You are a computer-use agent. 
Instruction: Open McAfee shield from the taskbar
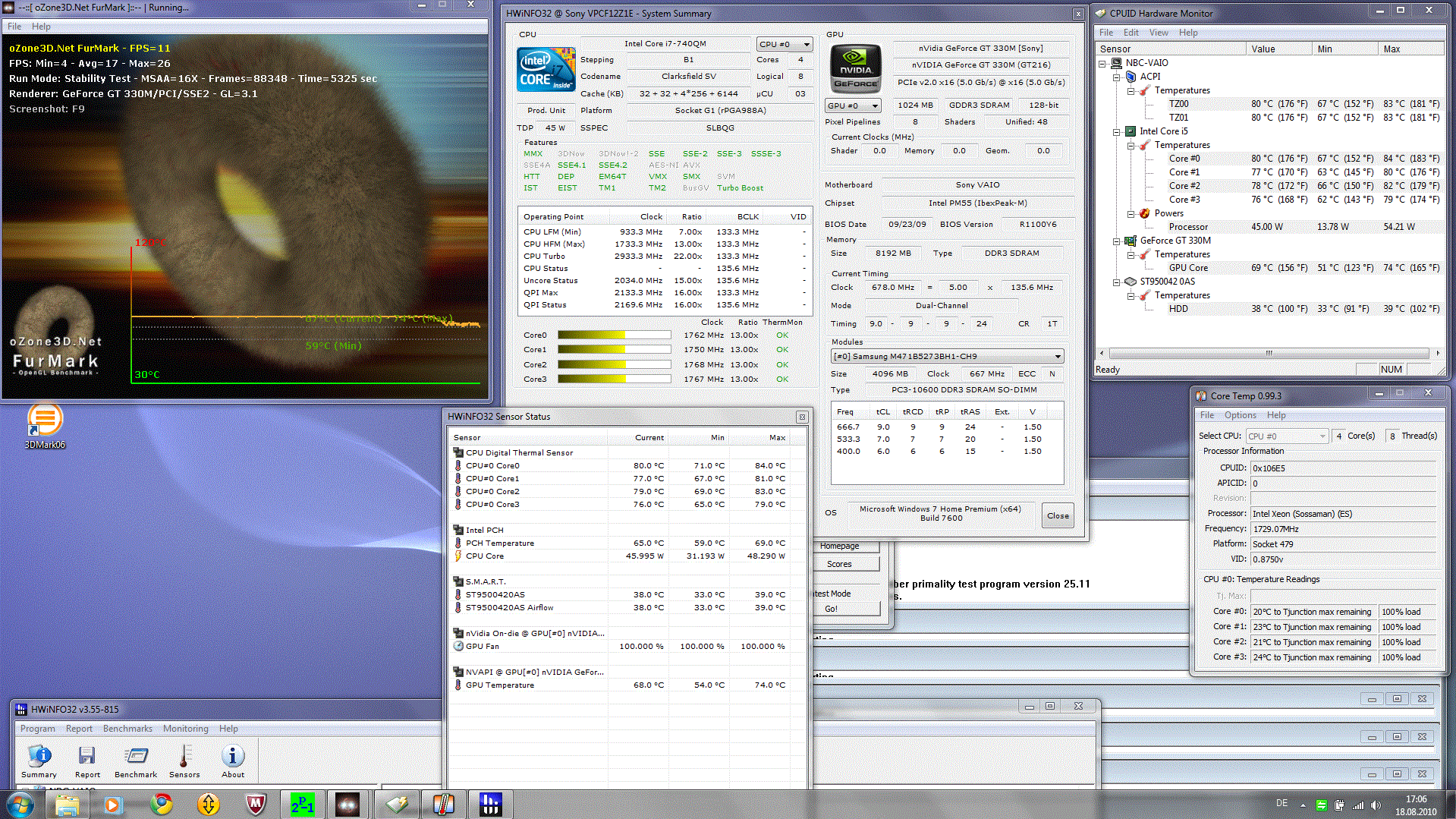pyautogui.click(x=256, y=805)
